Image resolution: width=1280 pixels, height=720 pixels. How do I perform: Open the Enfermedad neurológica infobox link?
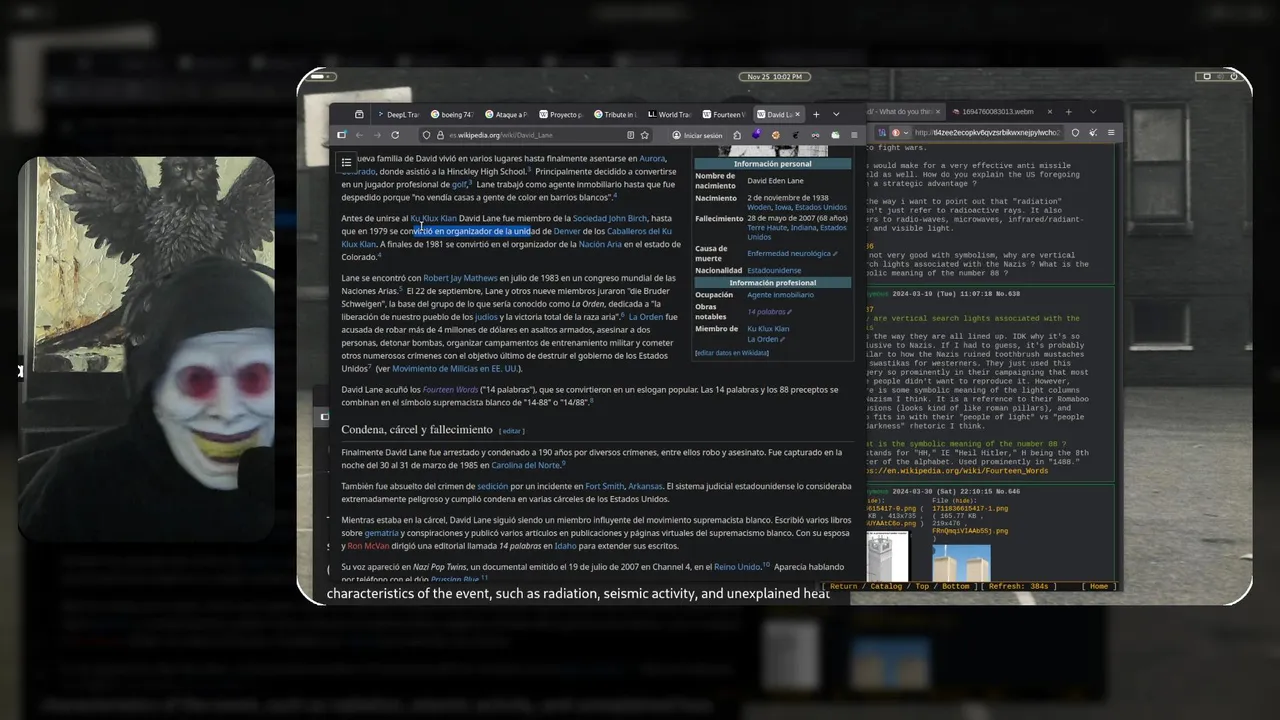pos(789,253)
